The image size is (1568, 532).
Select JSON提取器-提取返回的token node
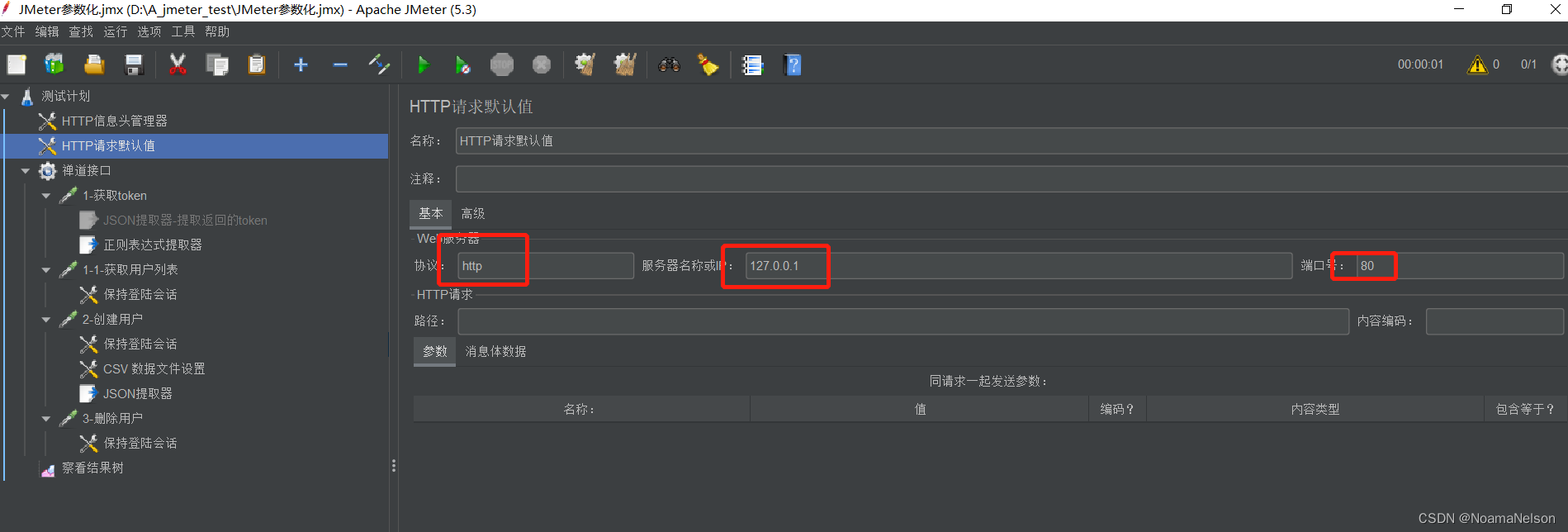[185, 221]
